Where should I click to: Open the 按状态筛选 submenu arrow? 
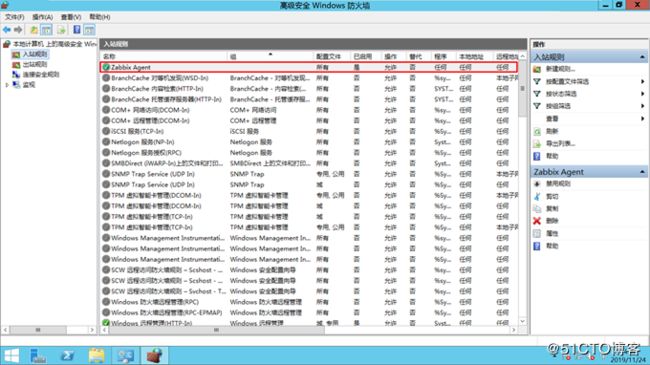(x=643, y=94)
